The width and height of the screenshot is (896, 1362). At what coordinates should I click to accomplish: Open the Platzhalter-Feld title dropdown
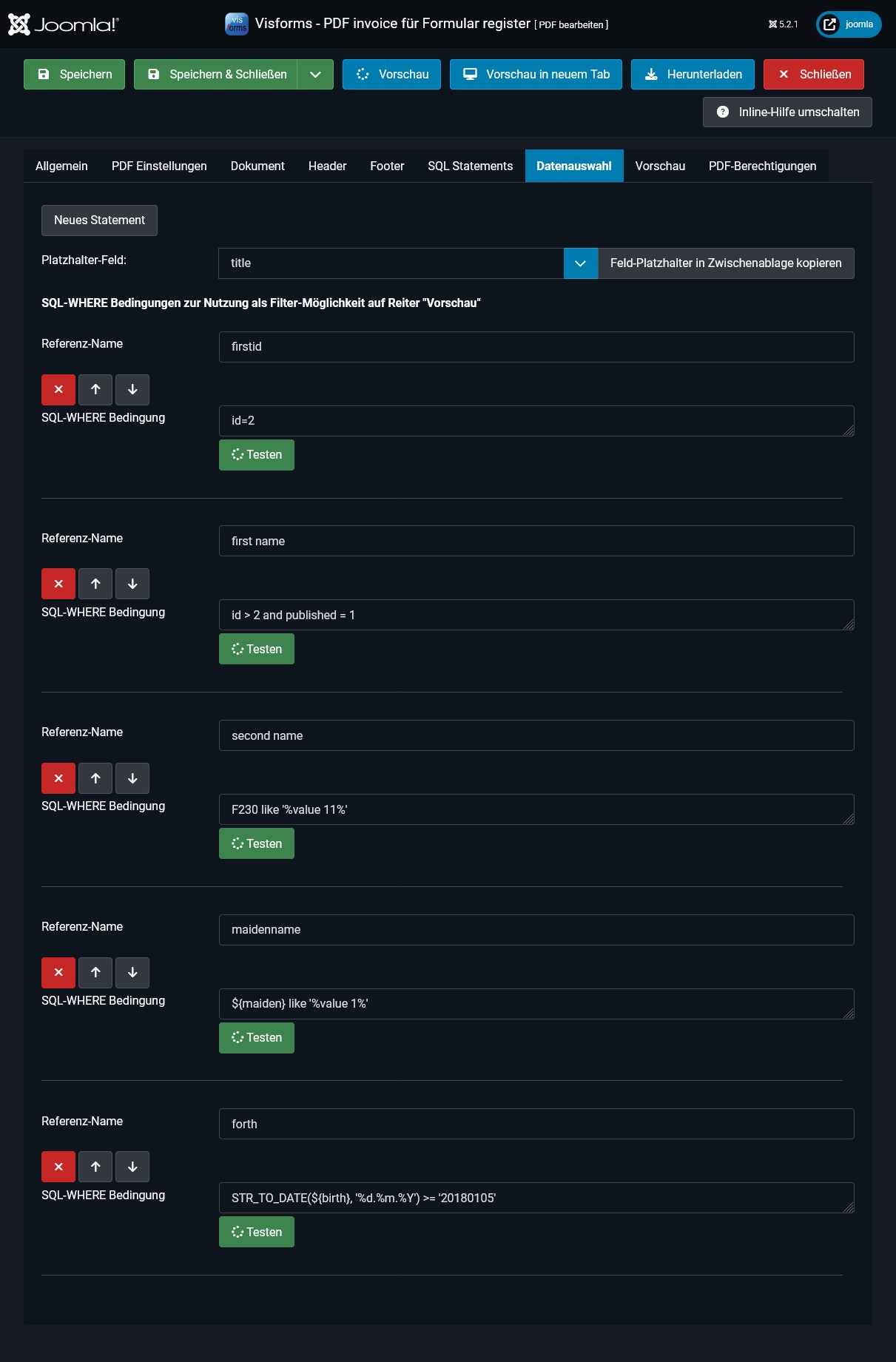580,263
